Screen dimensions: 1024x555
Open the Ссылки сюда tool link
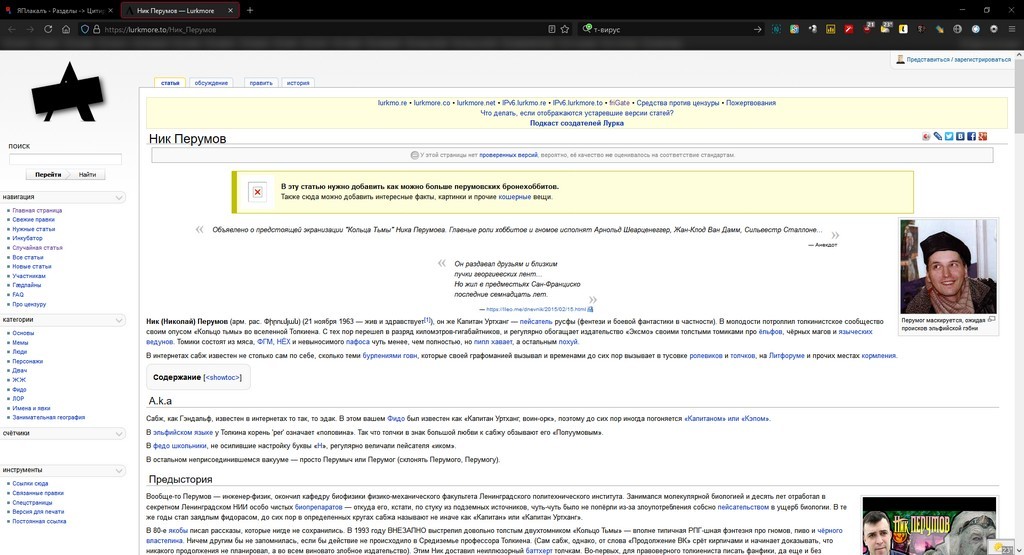pos(30,484)
